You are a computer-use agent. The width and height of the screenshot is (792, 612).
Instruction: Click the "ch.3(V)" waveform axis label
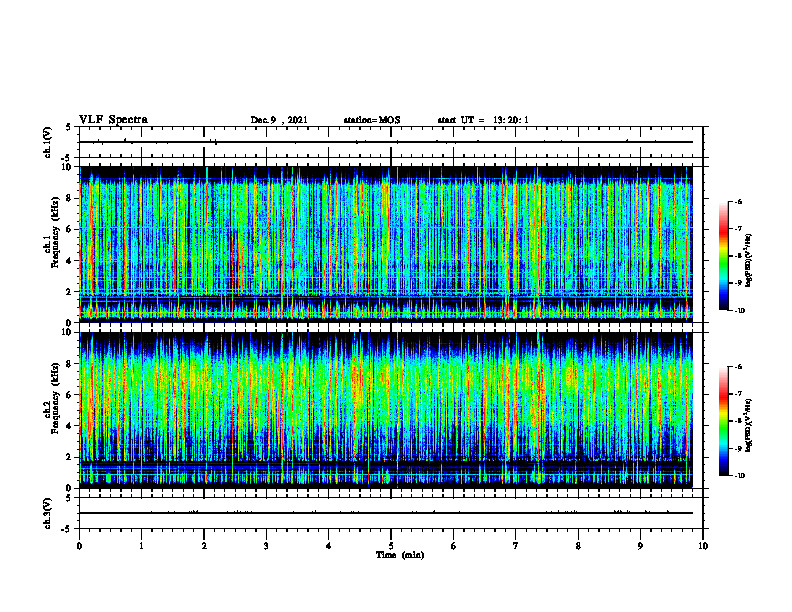(x=48, y=513)
